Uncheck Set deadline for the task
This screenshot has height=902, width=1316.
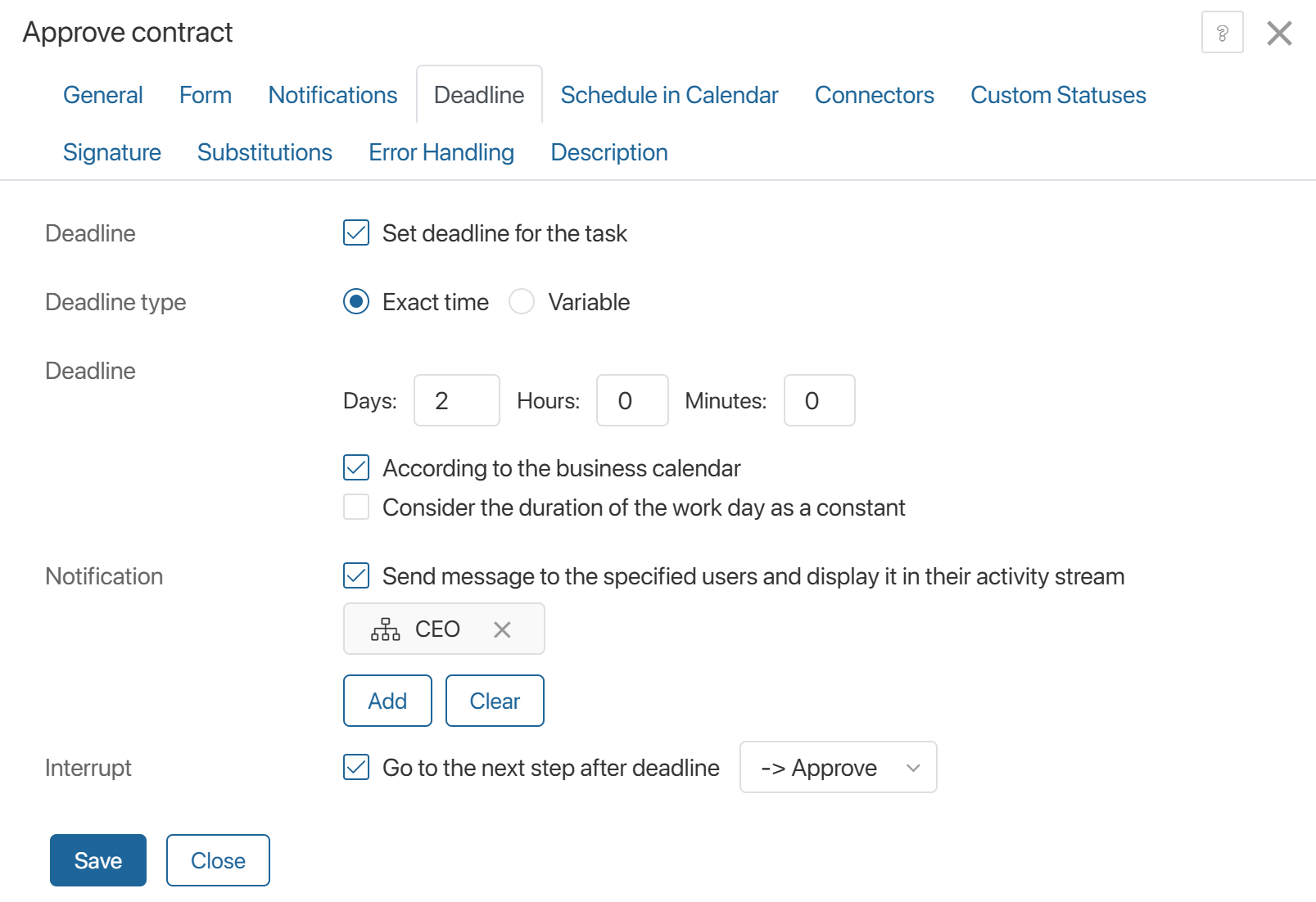(x=356, y=233)
